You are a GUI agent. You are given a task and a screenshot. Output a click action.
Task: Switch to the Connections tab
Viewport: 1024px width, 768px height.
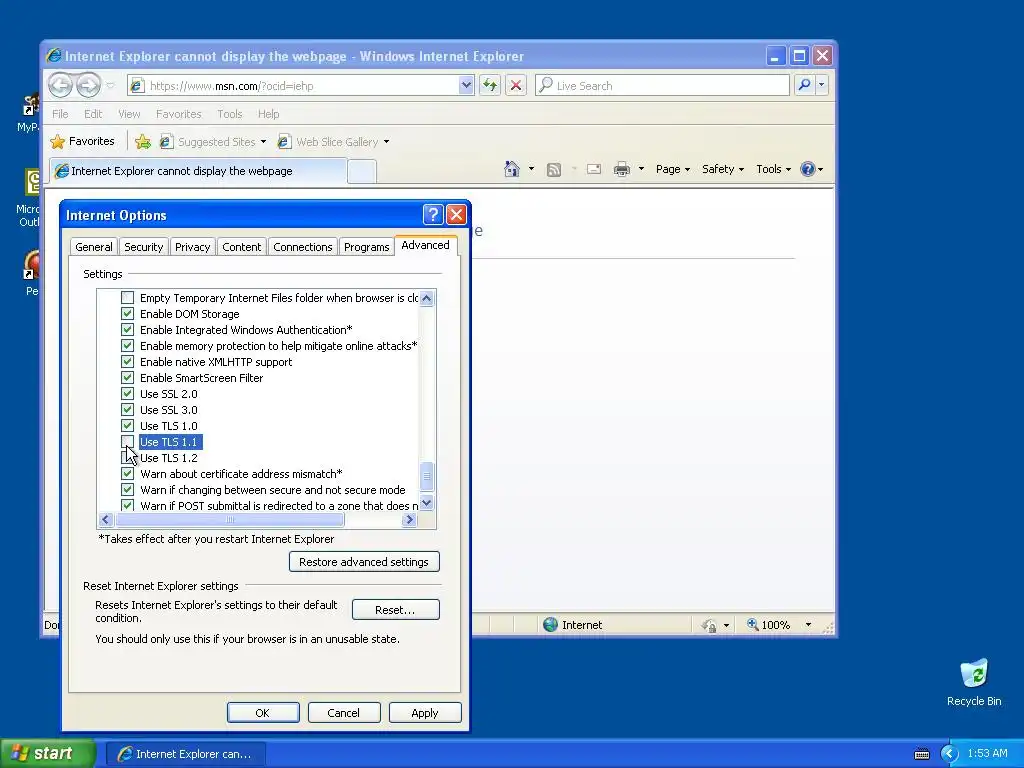[x=302, y=247]
